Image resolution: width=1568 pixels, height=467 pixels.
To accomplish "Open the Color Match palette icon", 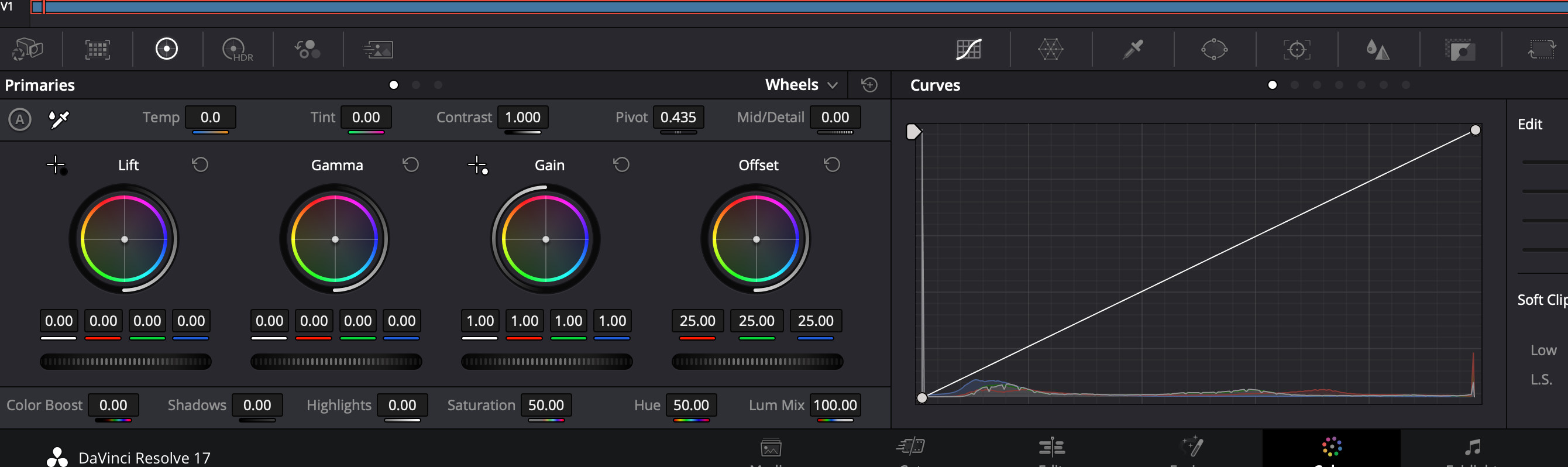I will [x=97, y=49].
